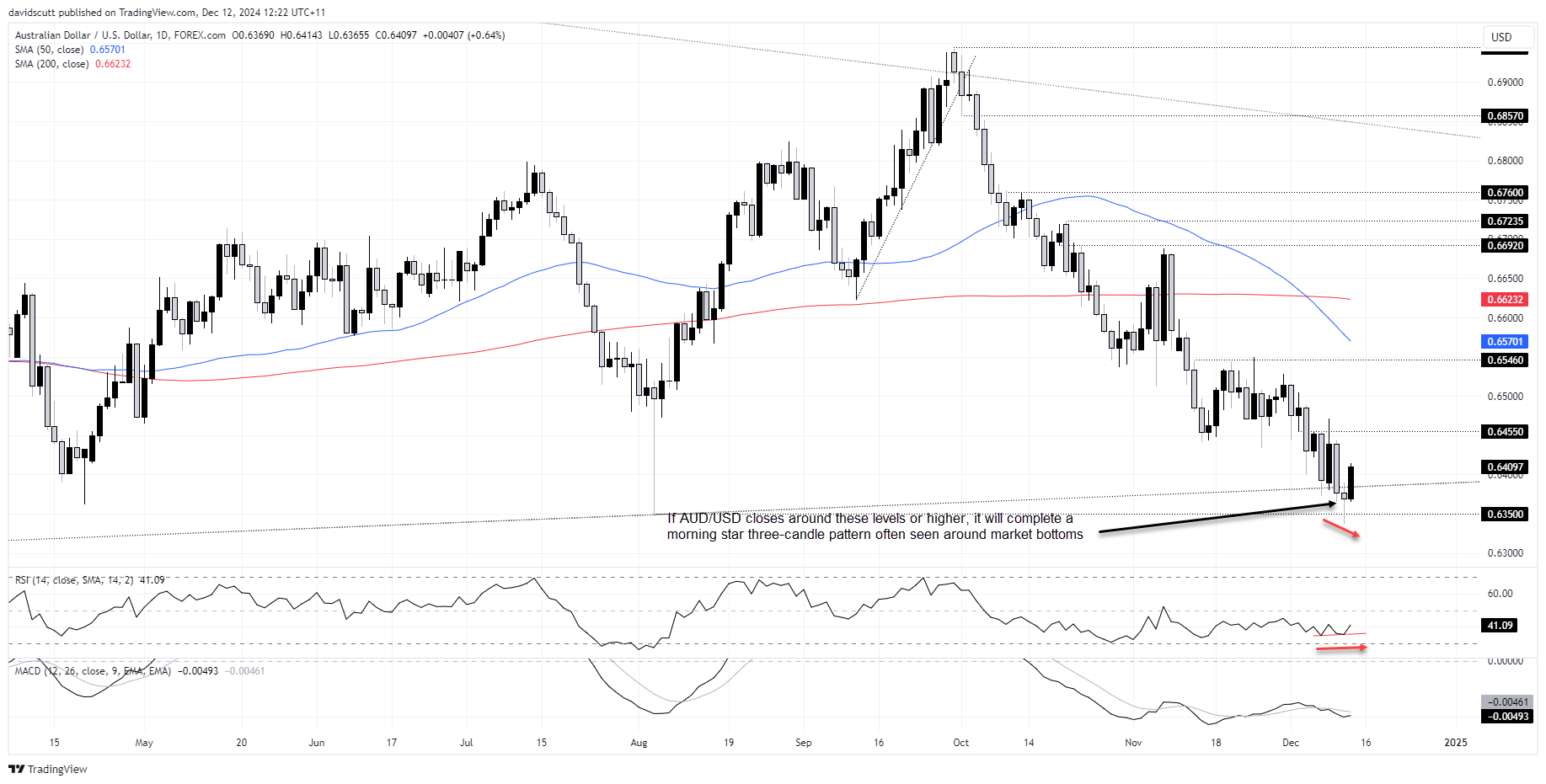Click the May date on time axis
The width and height of the screenshot is (1546, 784).
click(144, 743)
